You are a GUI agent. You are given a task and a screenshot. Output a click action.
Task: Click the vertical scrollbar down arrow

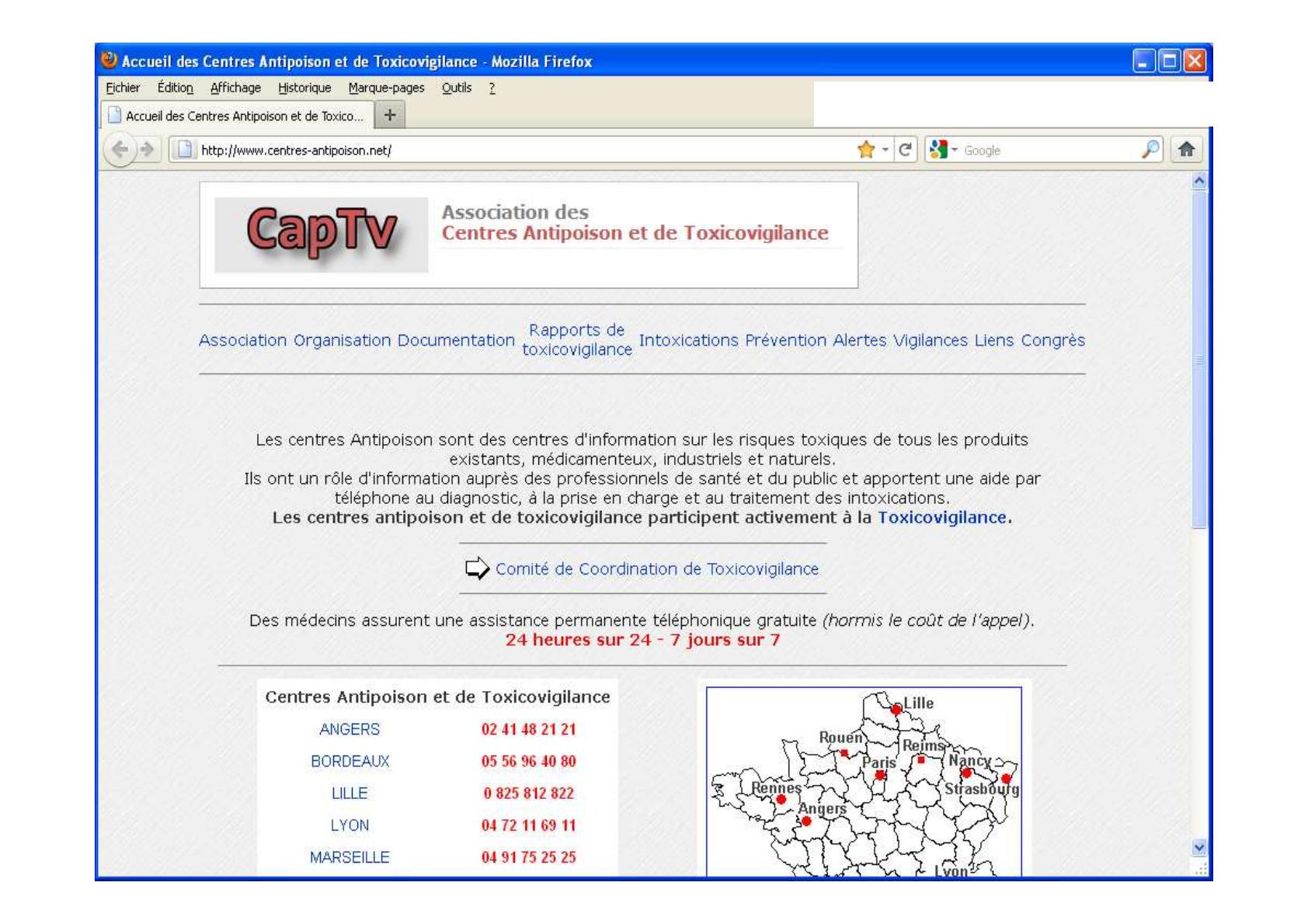[1199, 847]
